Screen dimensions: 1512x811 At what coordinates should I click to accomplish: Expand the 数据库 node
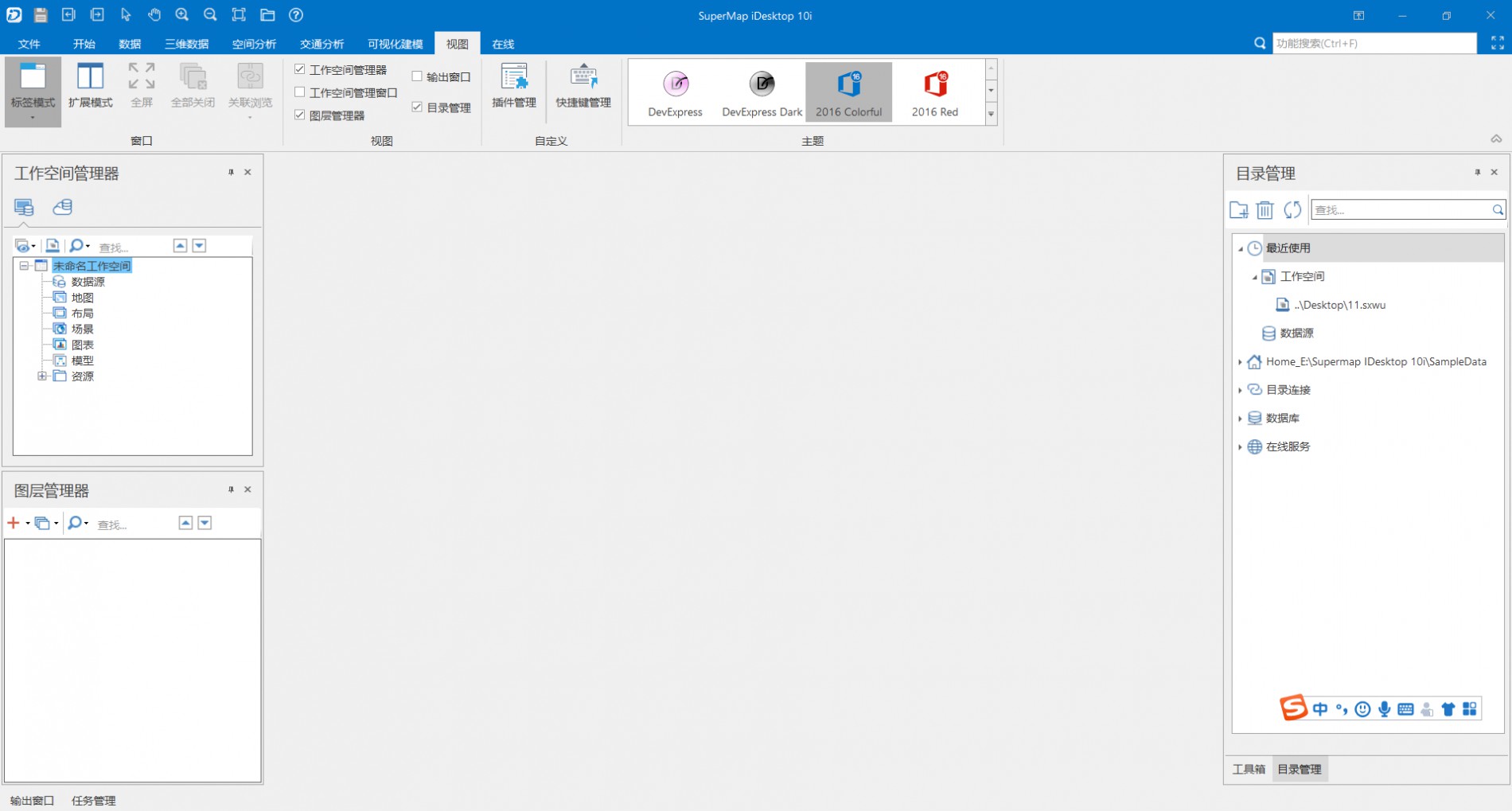point(1241,419)
